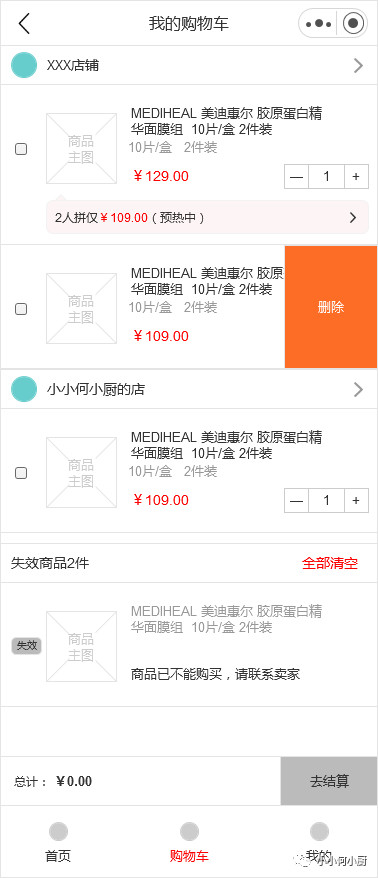Tap the 我的 tab icon

click(319, 832)
